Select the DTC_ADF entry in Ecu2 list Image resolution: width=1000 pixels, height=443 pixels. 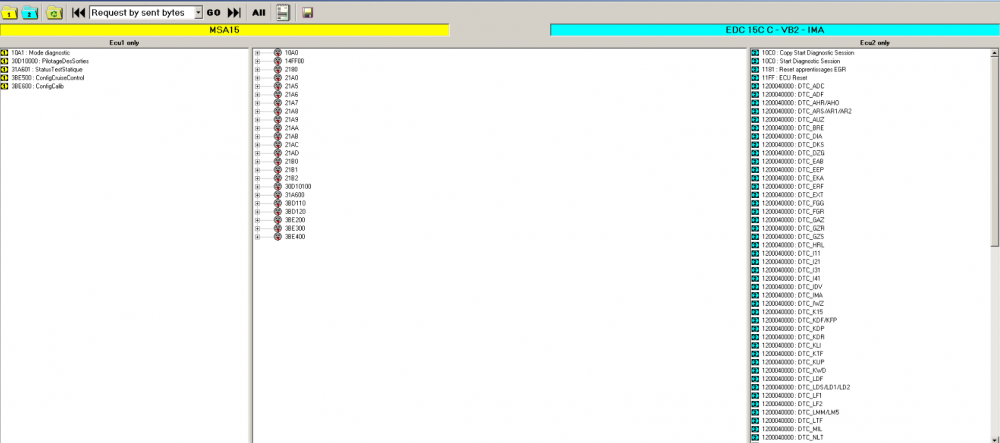point(793,94)
